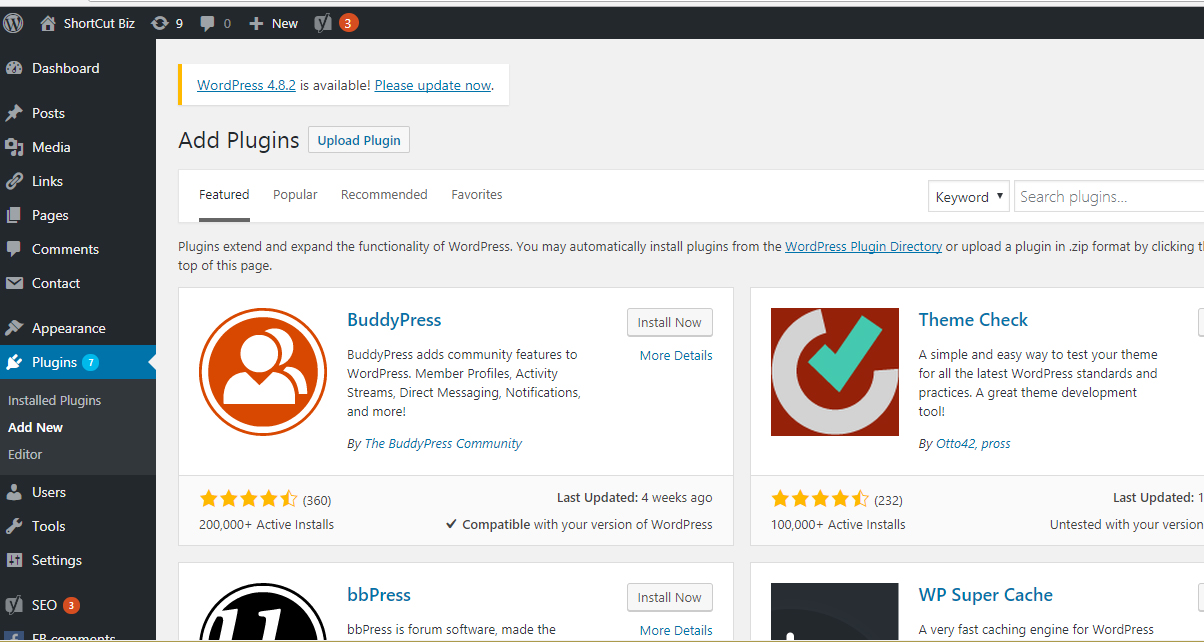
Task: Open the bbPress plugin title
Action: pos(379,595)
